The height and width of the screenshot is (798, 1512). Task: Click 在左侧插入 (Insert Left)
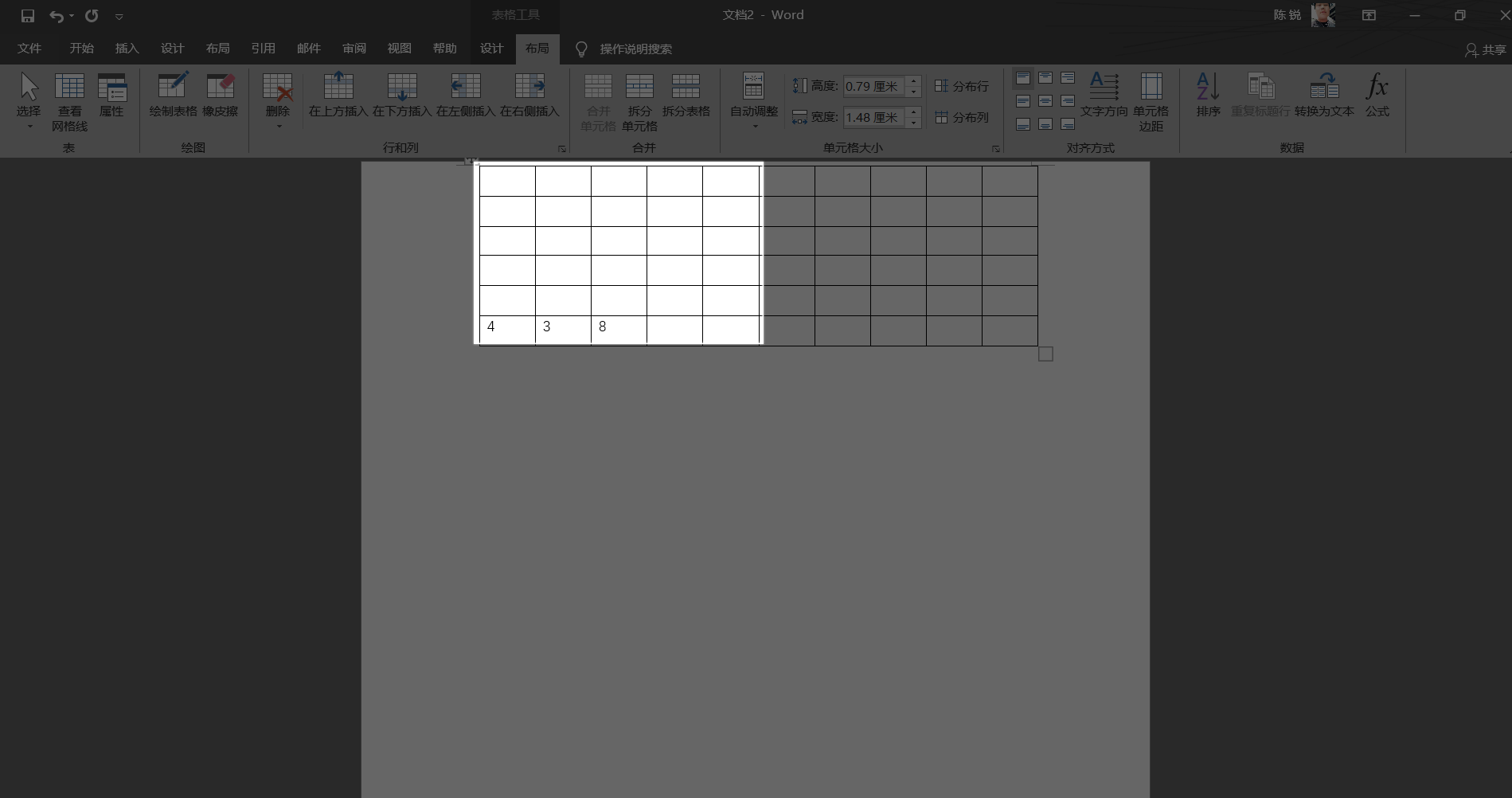click(466, 96)
